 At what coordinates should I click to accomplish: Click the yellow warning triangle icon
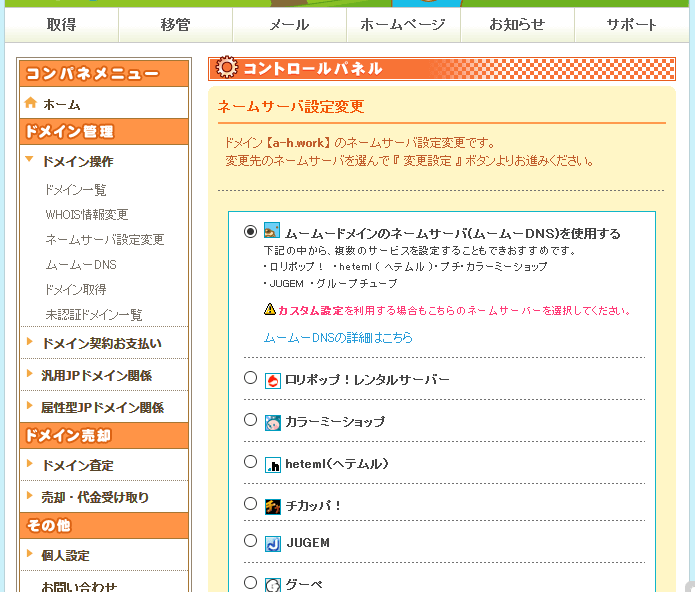[269, 309]
